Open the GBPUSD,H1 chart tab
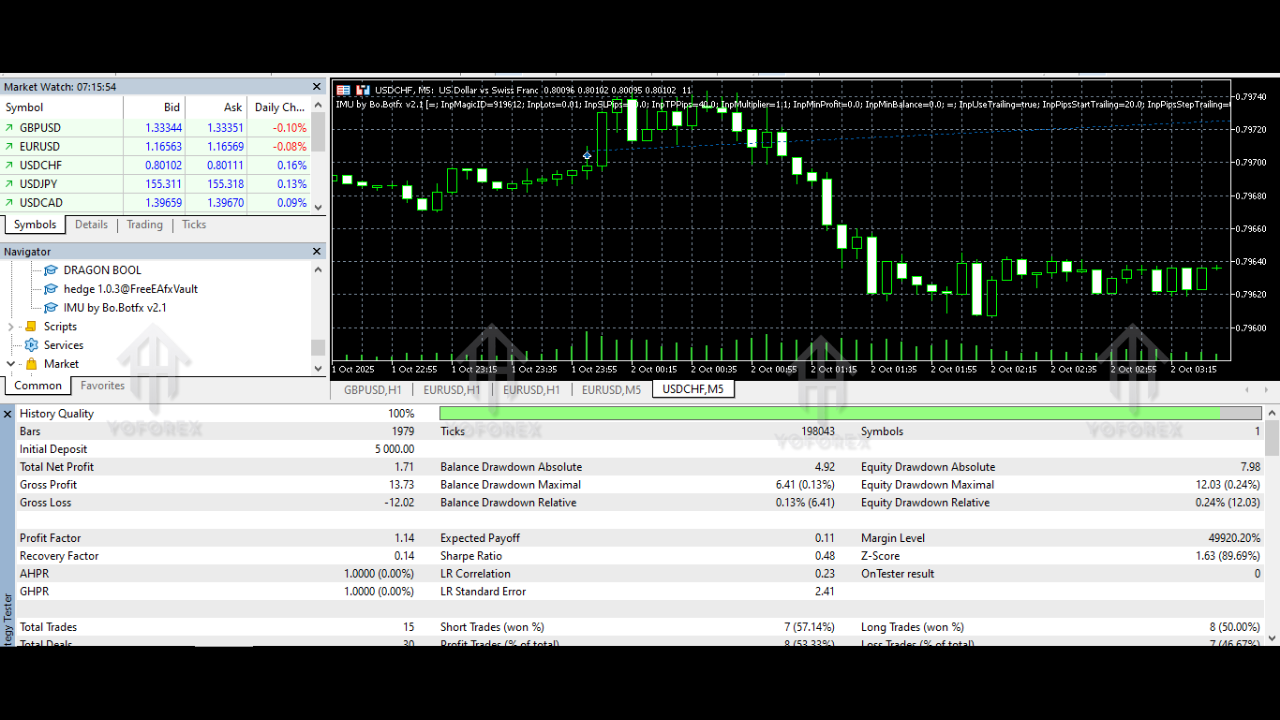This screenshot has height=720, width=1280. [x=372, y=390]
